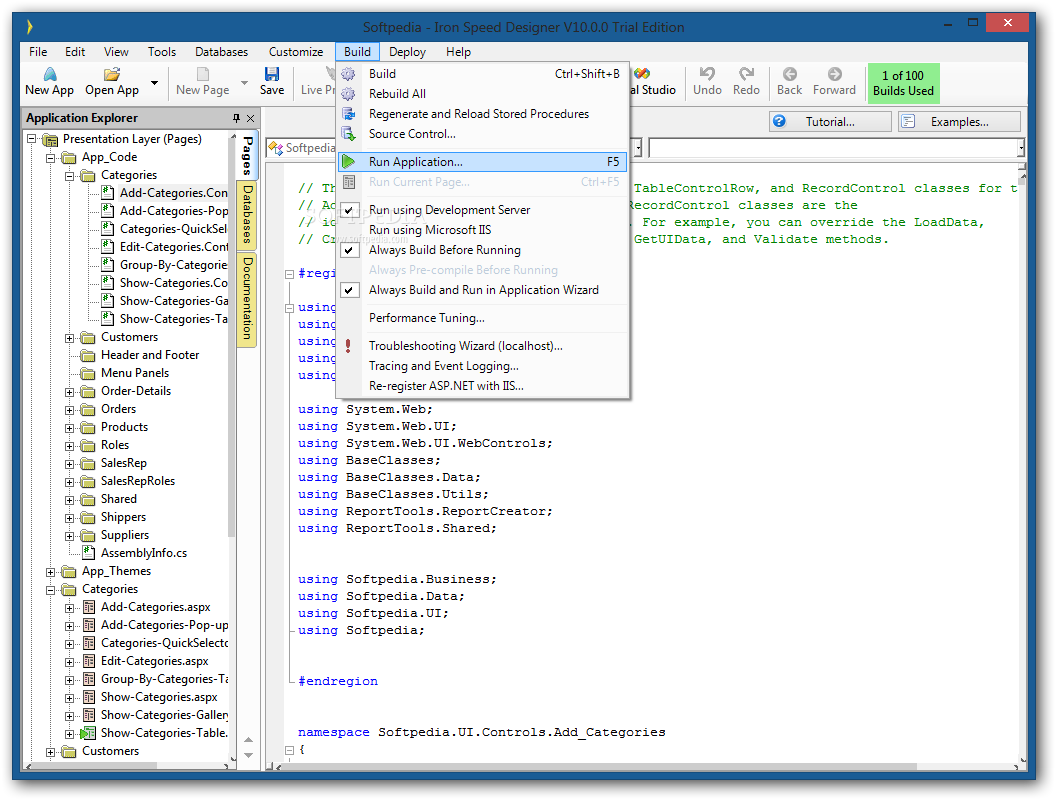Image resolution: width=1056 pixels, height=800 pixels.
Task: Open the File menu
Action: pyautogui.click(x=38, y=52)
